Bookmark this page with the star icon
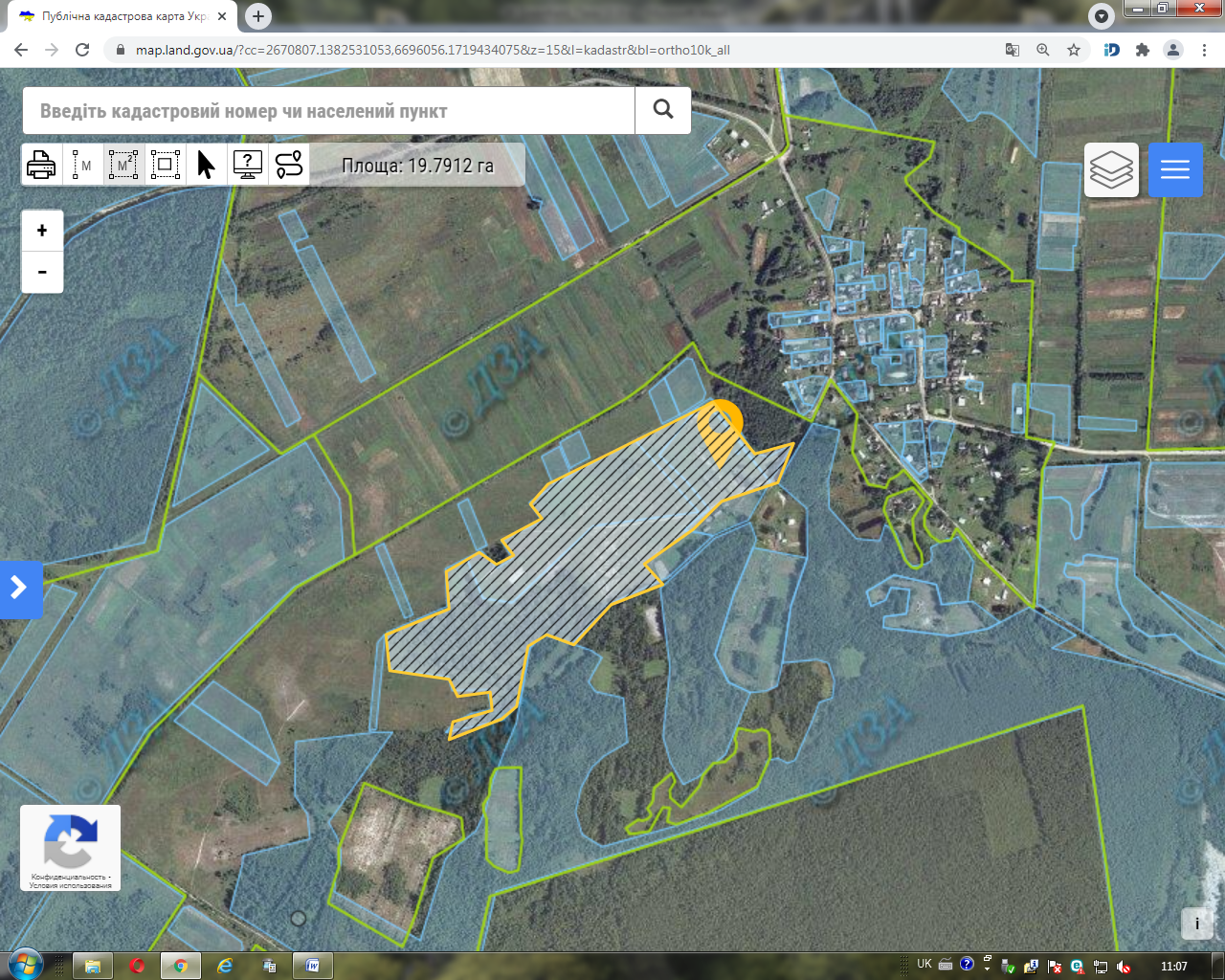The image size is (1225, 980). pyautogui.click(x=1074, y=50)
